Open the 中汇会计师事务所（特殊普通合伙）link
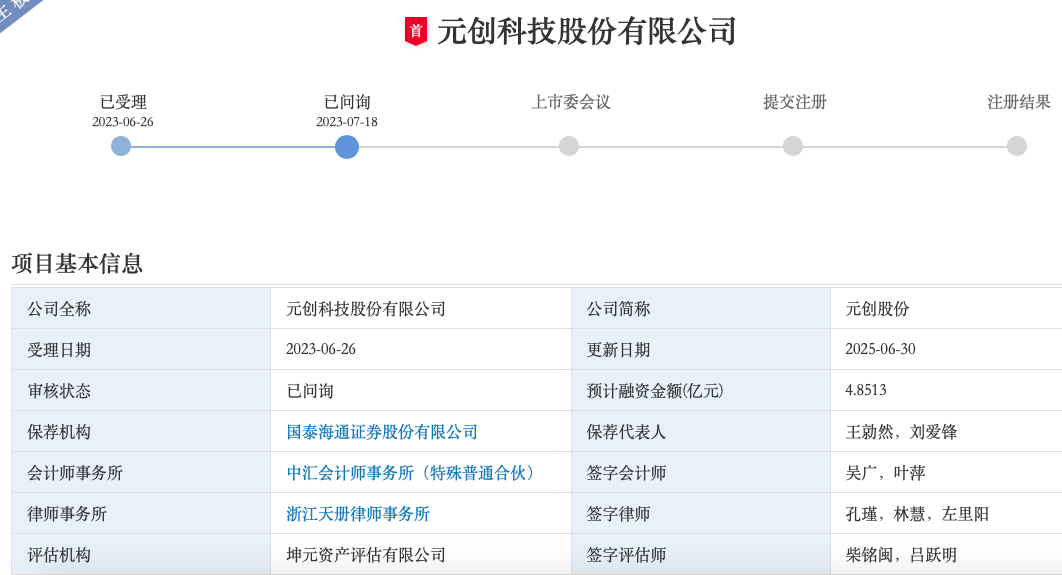The image size is (1062, 575). 413,473
